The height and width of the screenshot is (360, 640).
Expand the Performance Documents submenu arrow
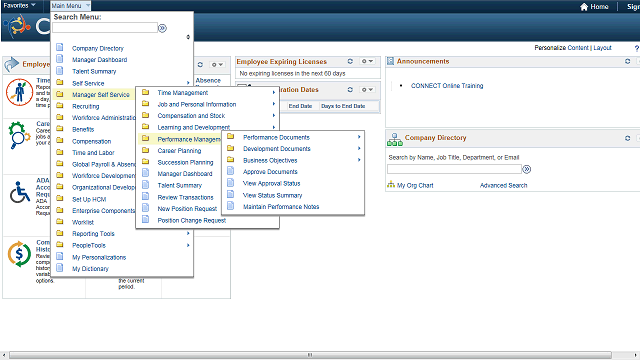pos(359,137)
